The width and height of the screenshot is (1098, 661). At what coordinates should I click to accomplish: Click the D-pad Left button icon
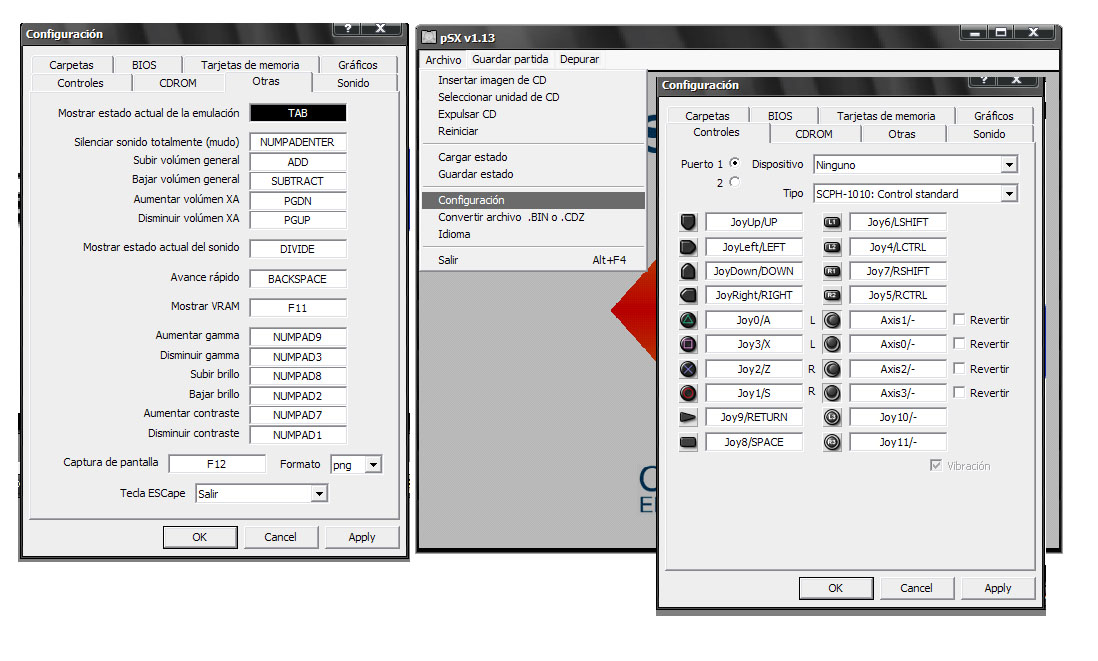coord(688,246)
